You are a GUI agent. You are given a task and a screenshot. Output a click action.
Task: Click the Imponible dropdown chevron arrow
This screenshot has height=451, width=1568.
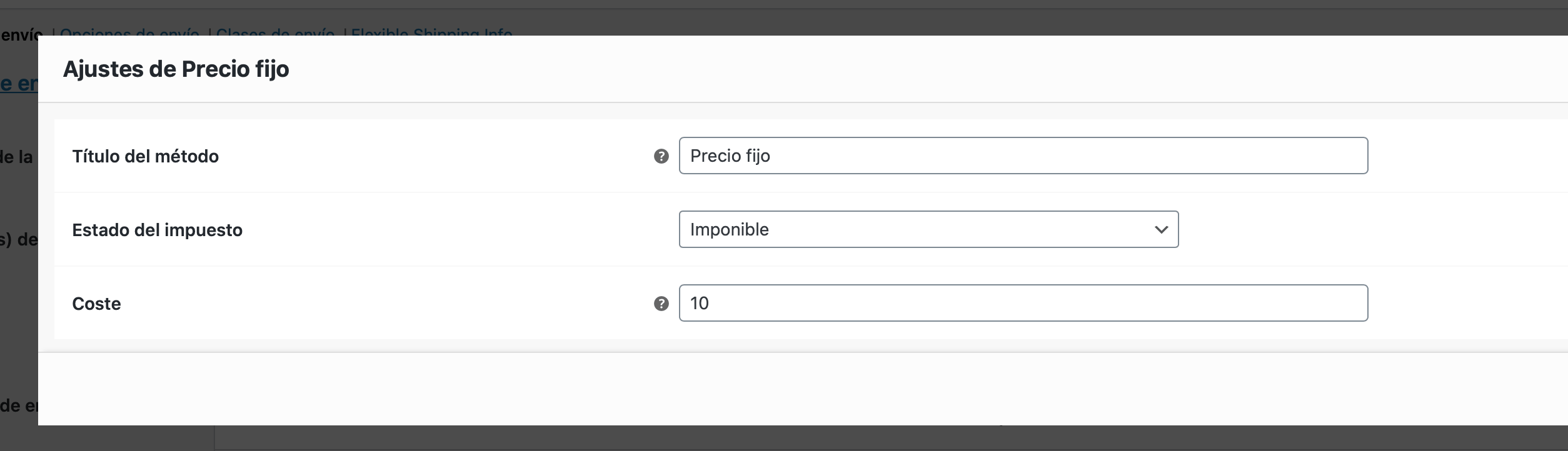1161,230
